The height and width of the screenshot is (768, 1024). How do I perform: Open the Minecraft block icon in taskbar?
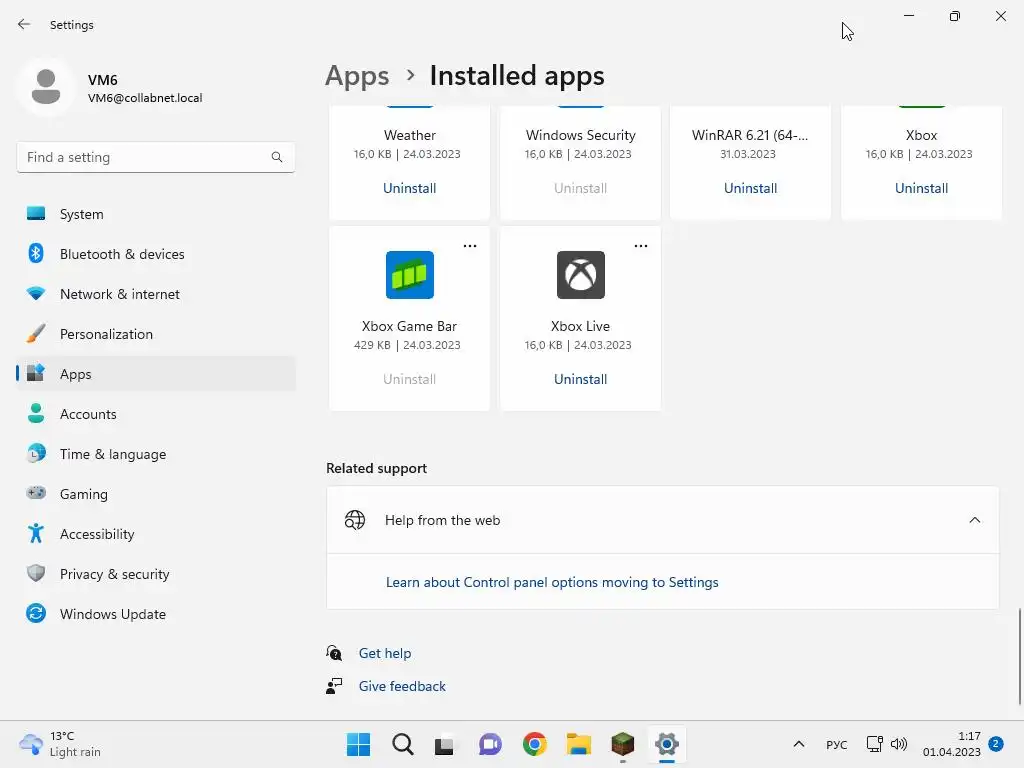pyautogui.click(x=622, y=744)
